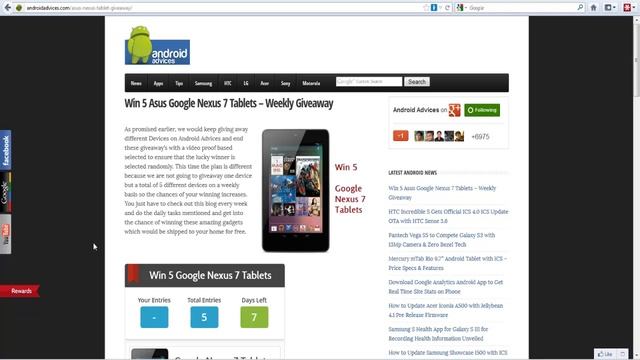Click the Total Entries box showing 5
The image size is (640, 360).
[x=204, y=317]
